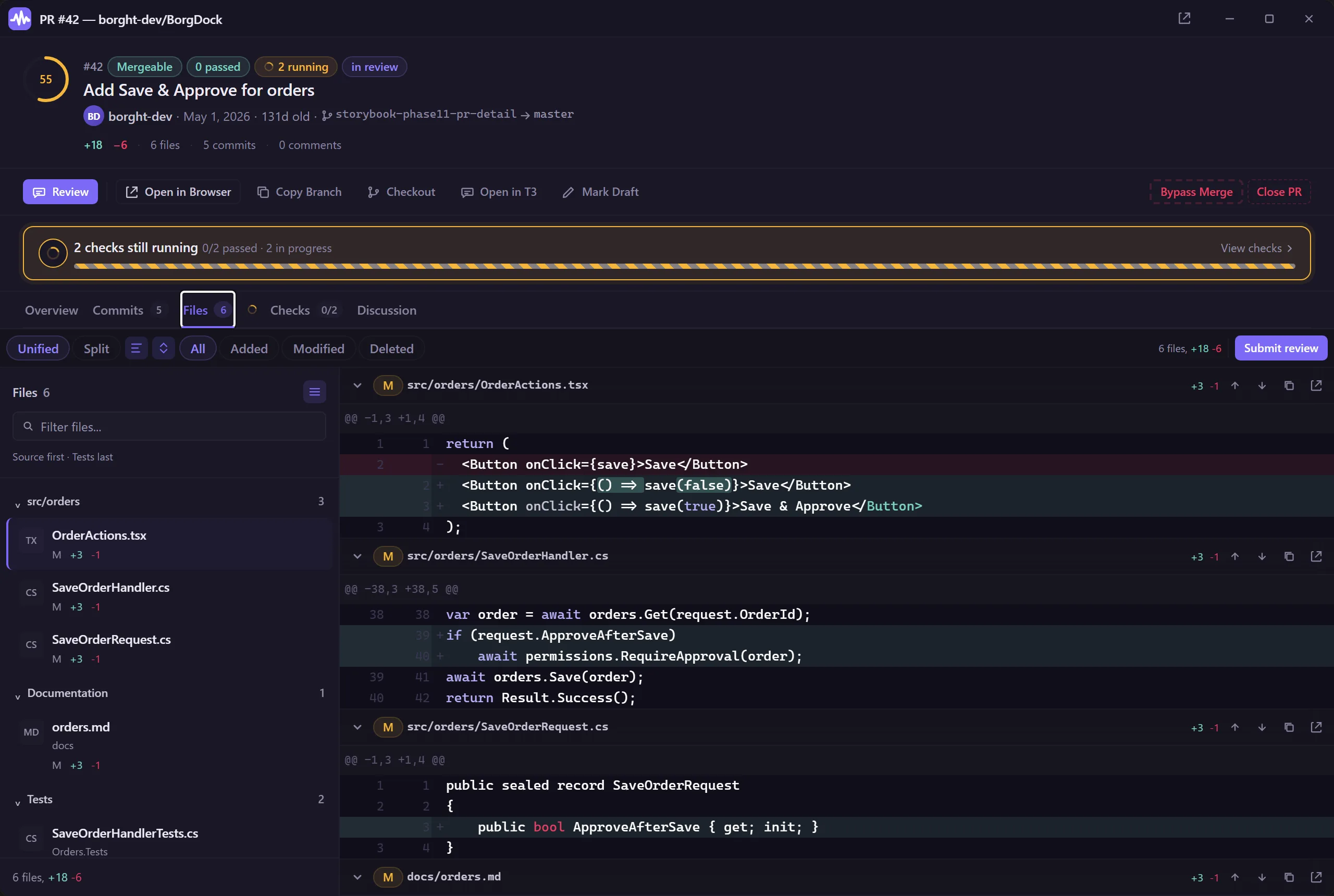
Task: Jump to previous change in SaveOrderHandler.cs
Action: click(1235, 556)
